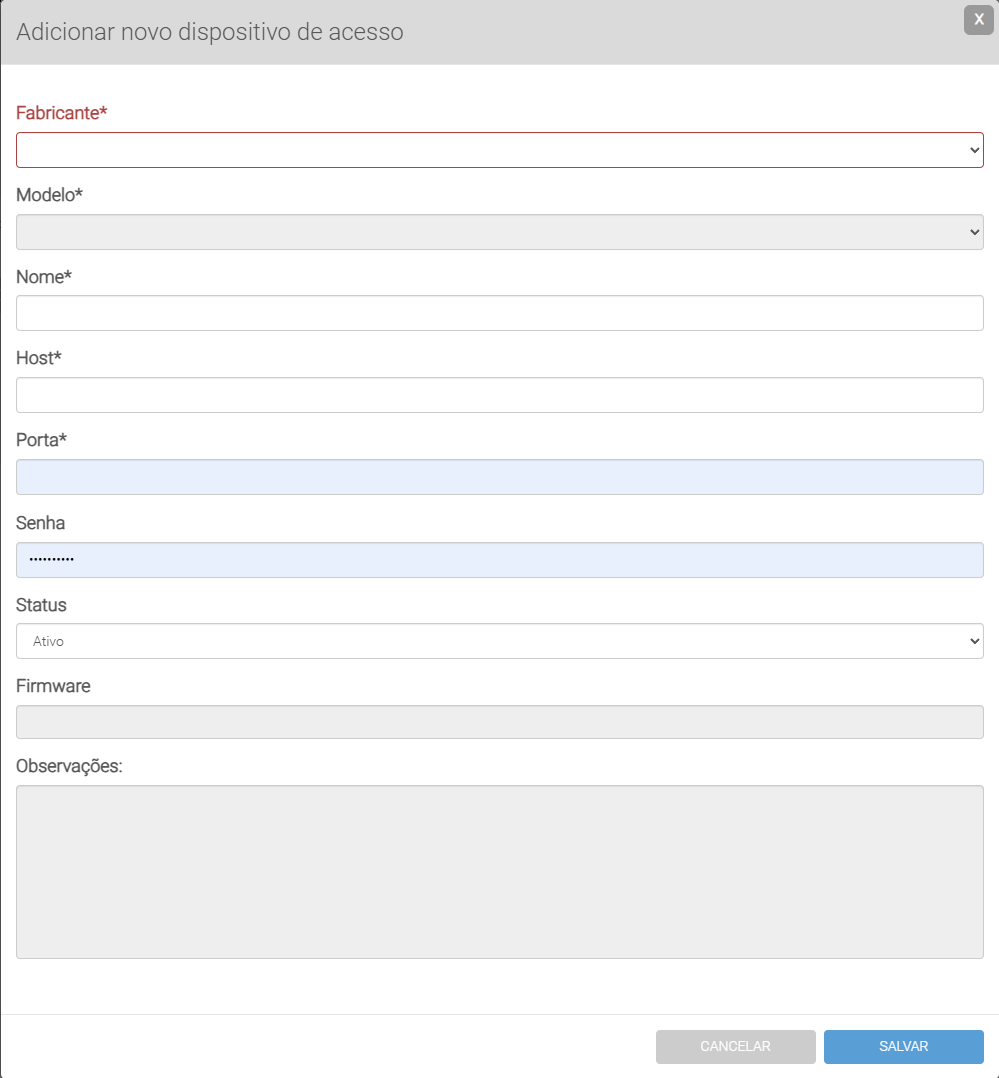Image resolution: width=999 pixels, height=1078 pixels.
Task: Click the Host* field label
Action: tap(39, 358)
